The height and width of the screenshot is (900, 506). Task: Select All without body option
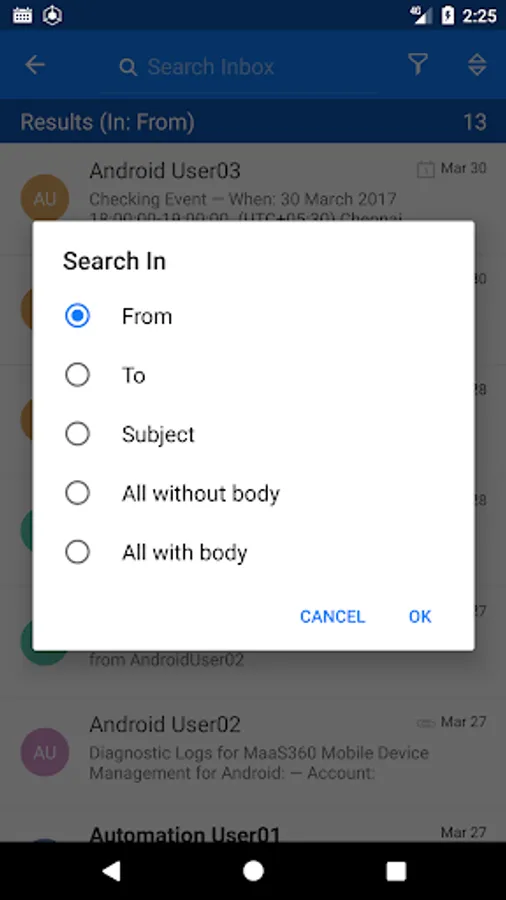point(77,493)
